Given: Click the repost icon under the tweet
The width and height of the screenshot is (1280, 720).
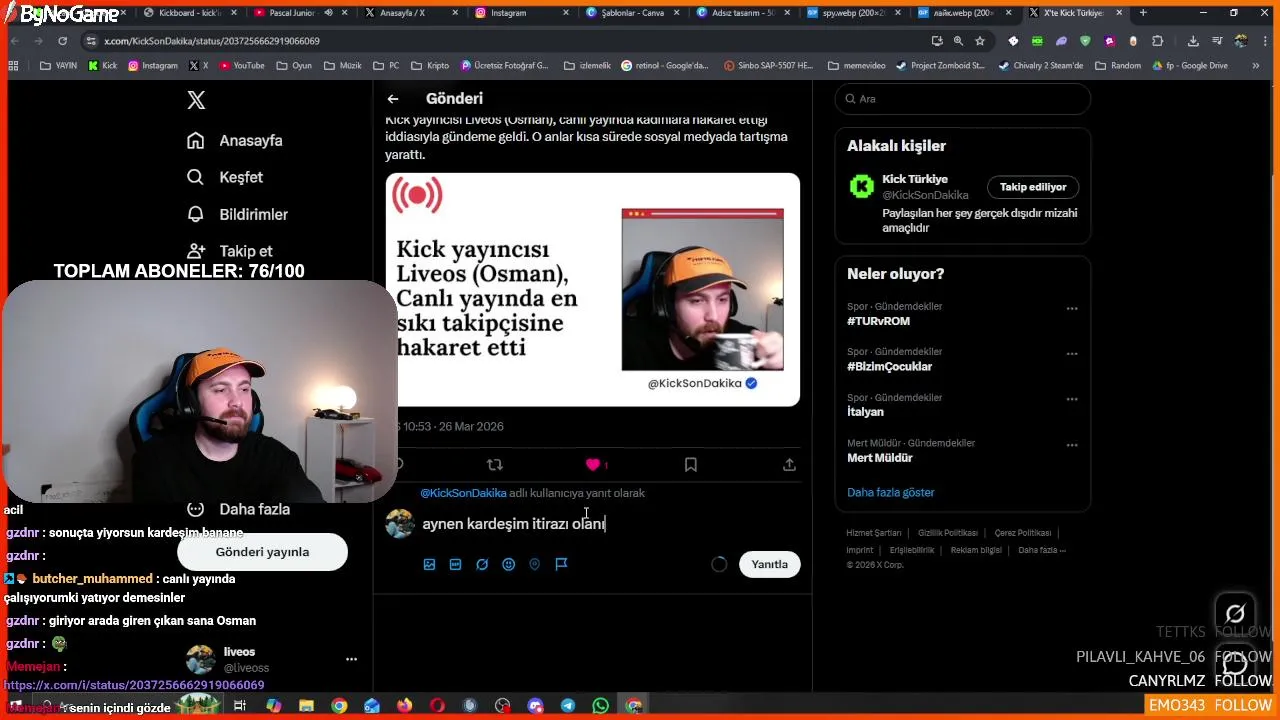Looking at the screenshot, I should click(494, 464).
